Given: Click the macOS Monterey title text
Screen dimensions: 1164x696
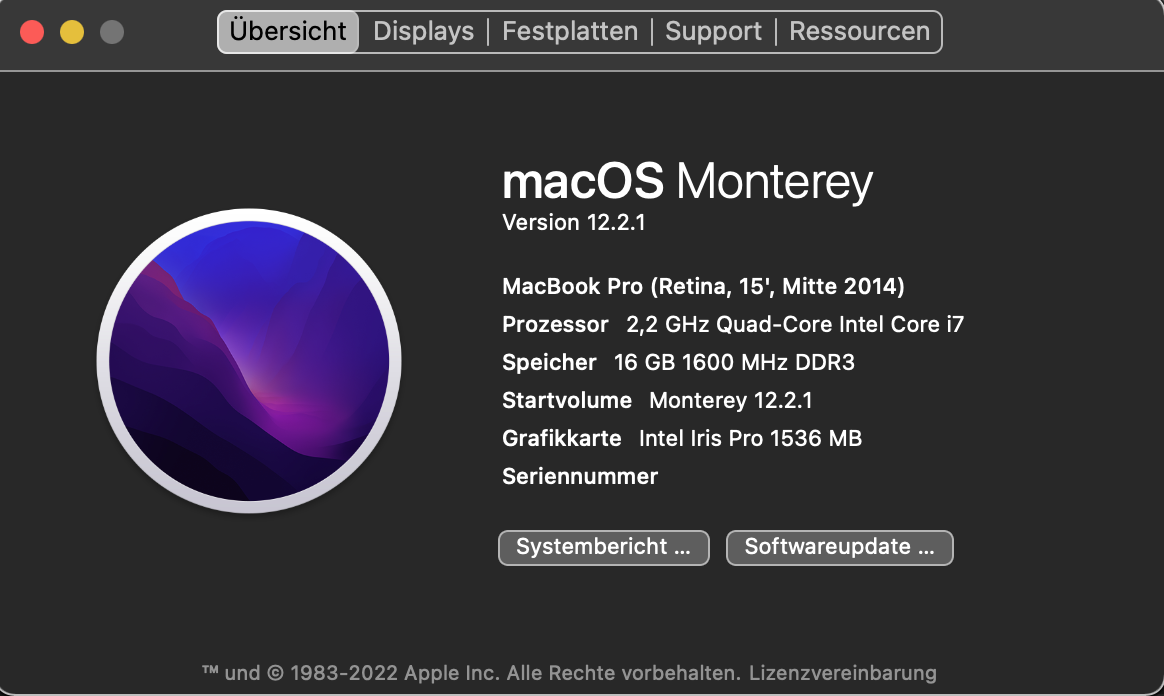Looking at the screenshot, I should [687, 182].
